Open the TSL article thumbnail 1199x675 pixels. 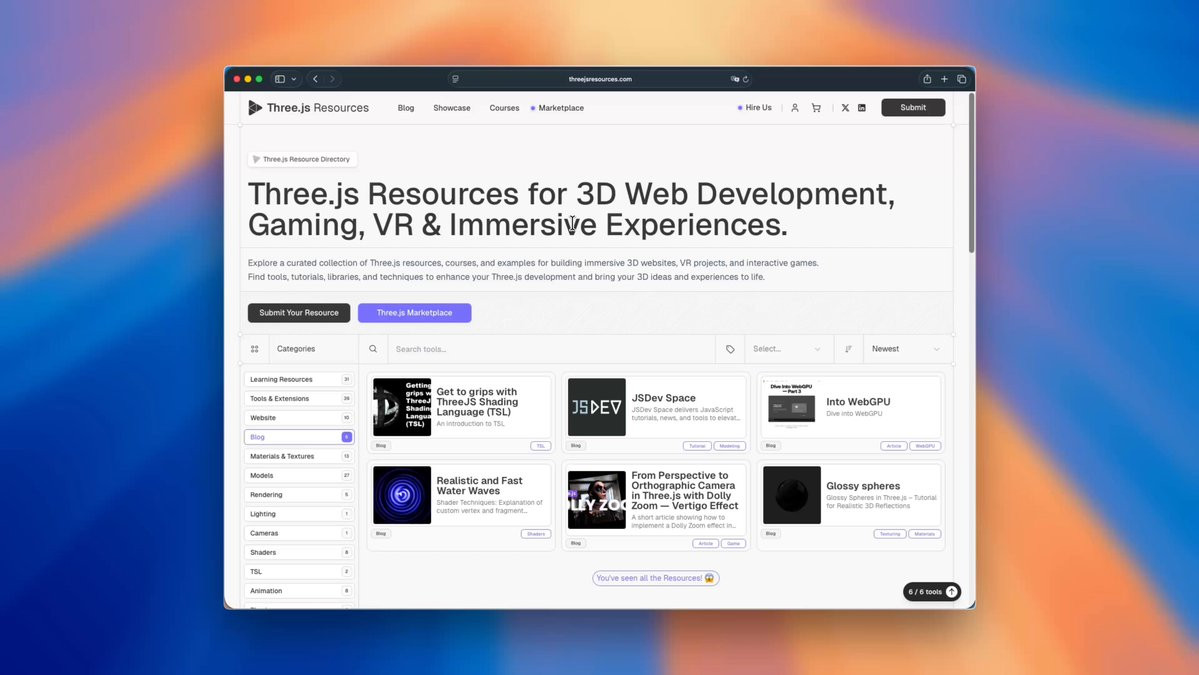(402, 407)
